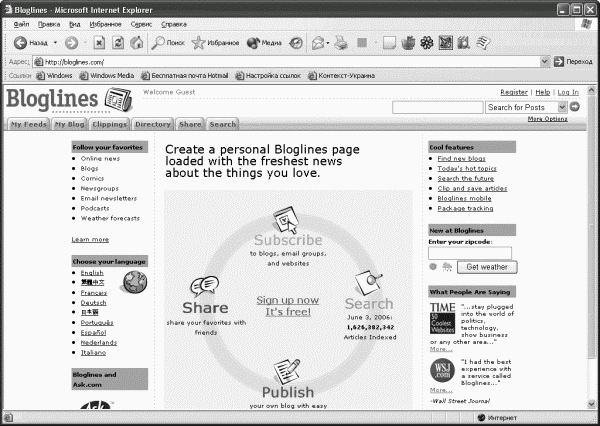Open Windows Media links bar item
600x426 pixels.
coord(107,76)
